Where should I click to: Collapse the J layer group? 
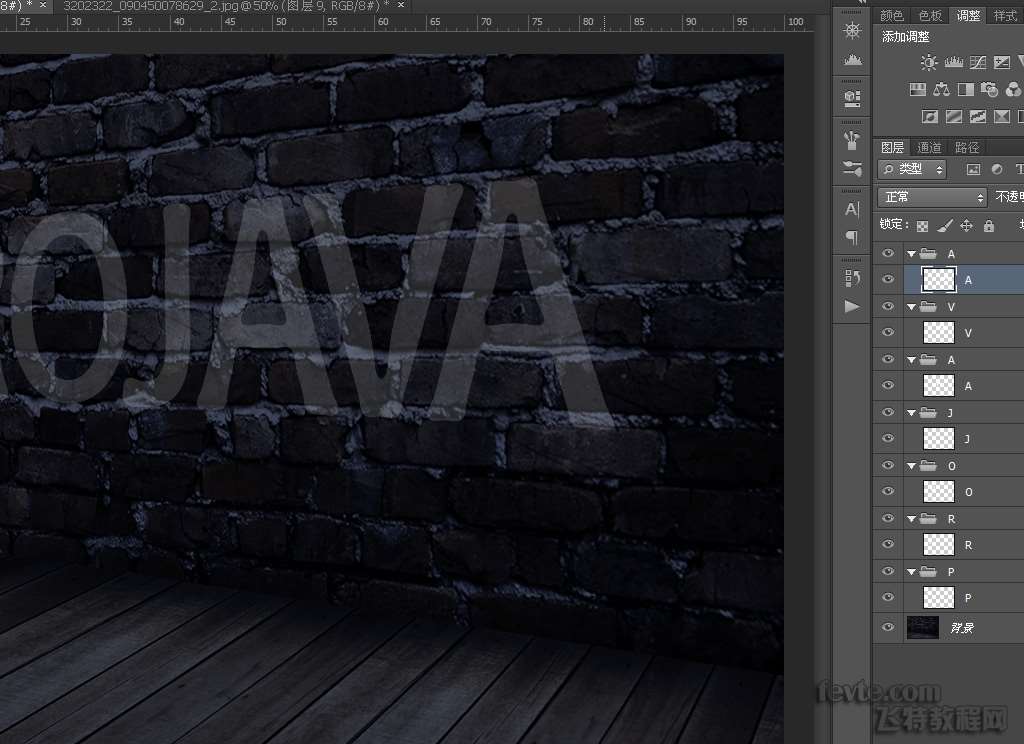coord(911,412)
